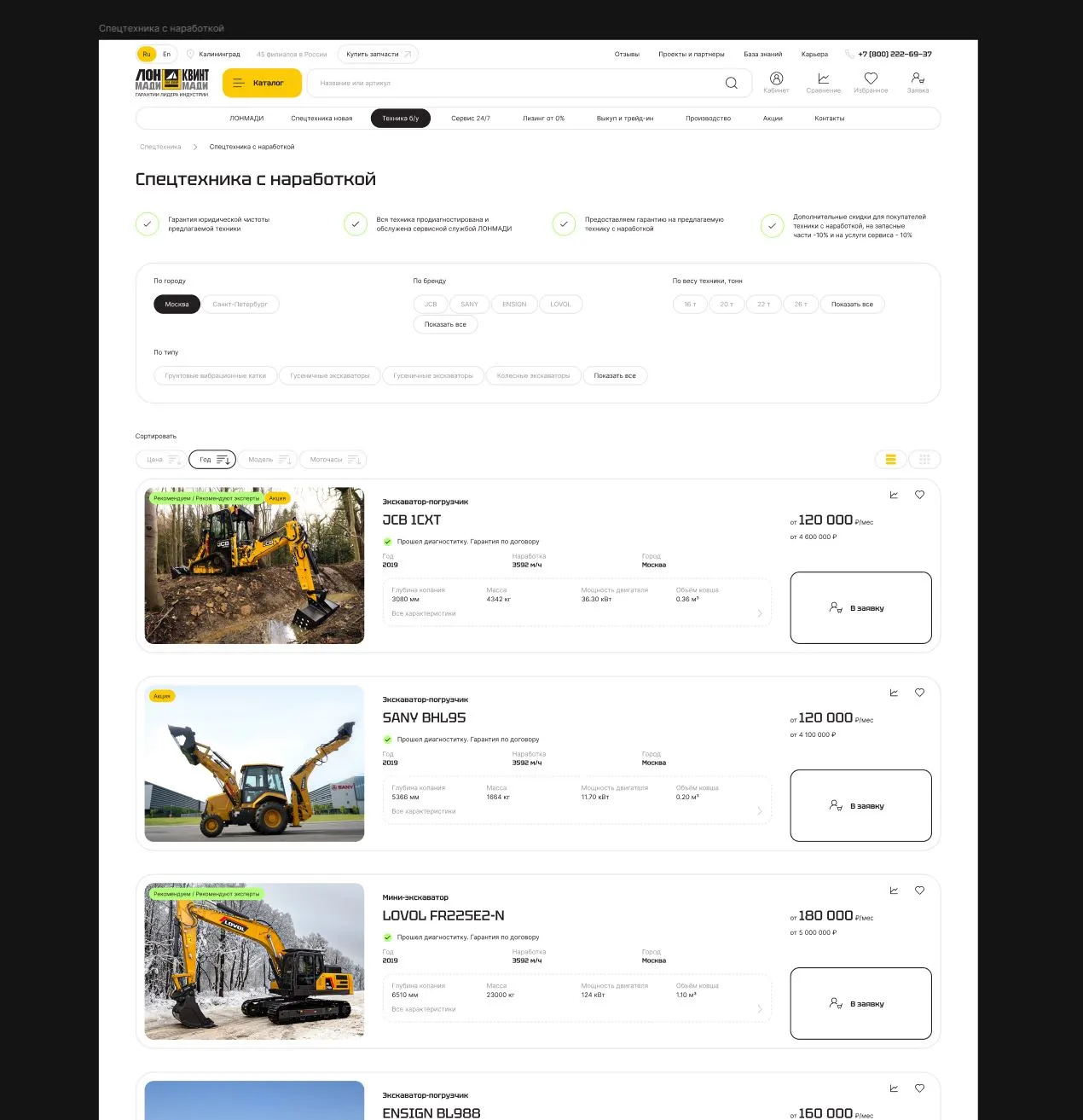
Task: Open Сервис 24/7 menu item
Action: click(x=471, y=119)
